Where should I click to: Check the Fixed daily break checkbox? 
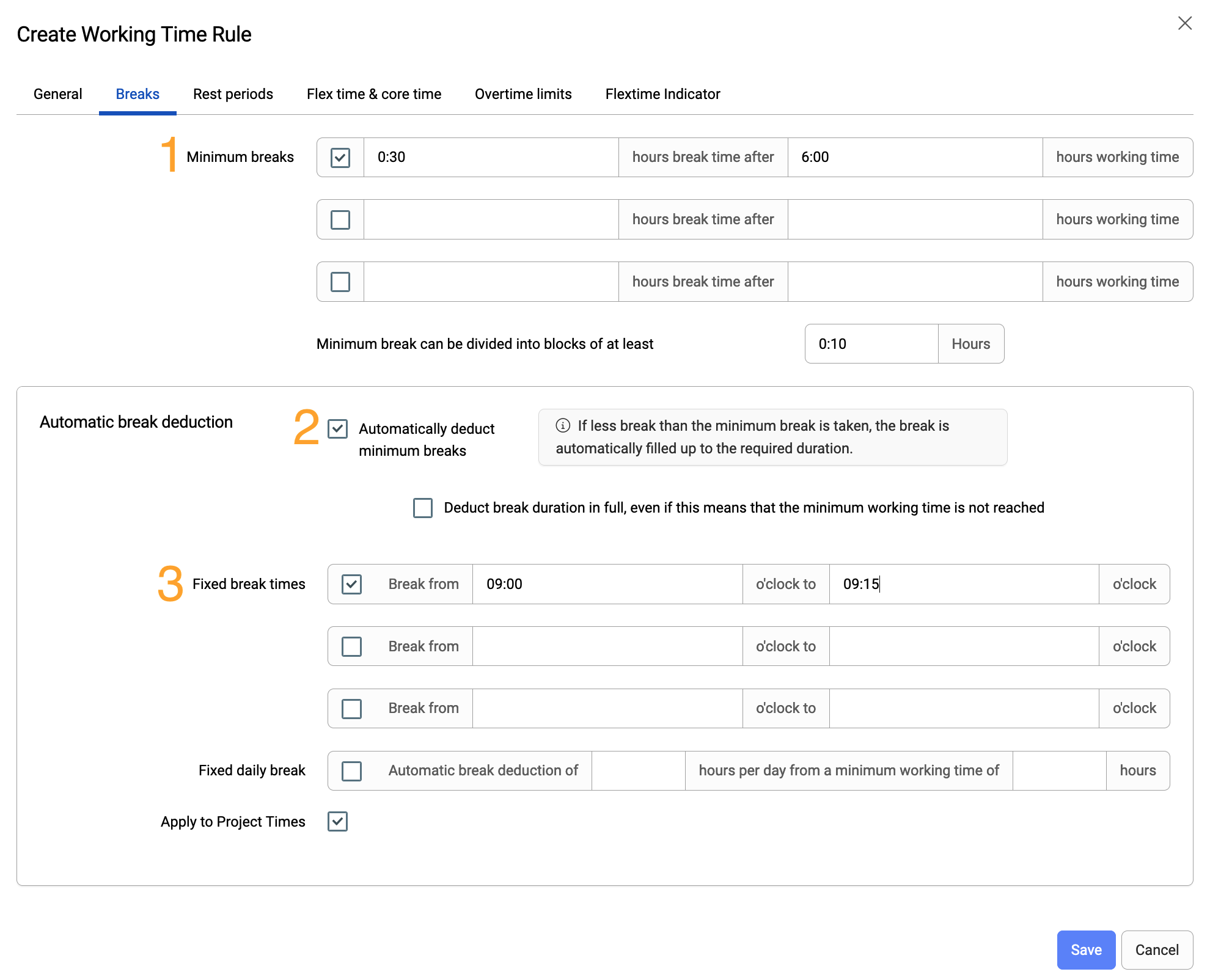coord(351,771)
